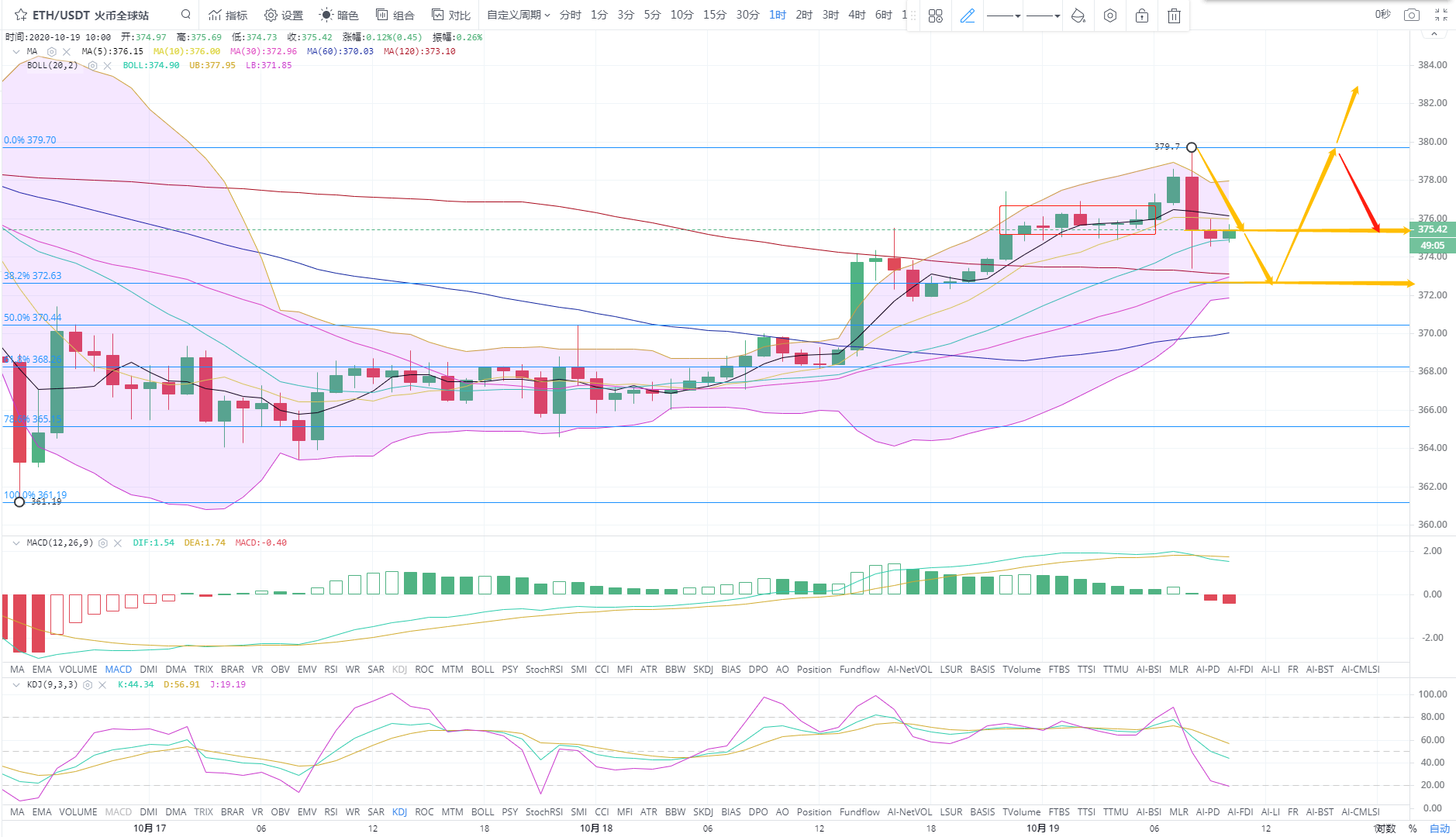Click 自动 auto scale at bottom right
1456x837 pixels.
1439,828
